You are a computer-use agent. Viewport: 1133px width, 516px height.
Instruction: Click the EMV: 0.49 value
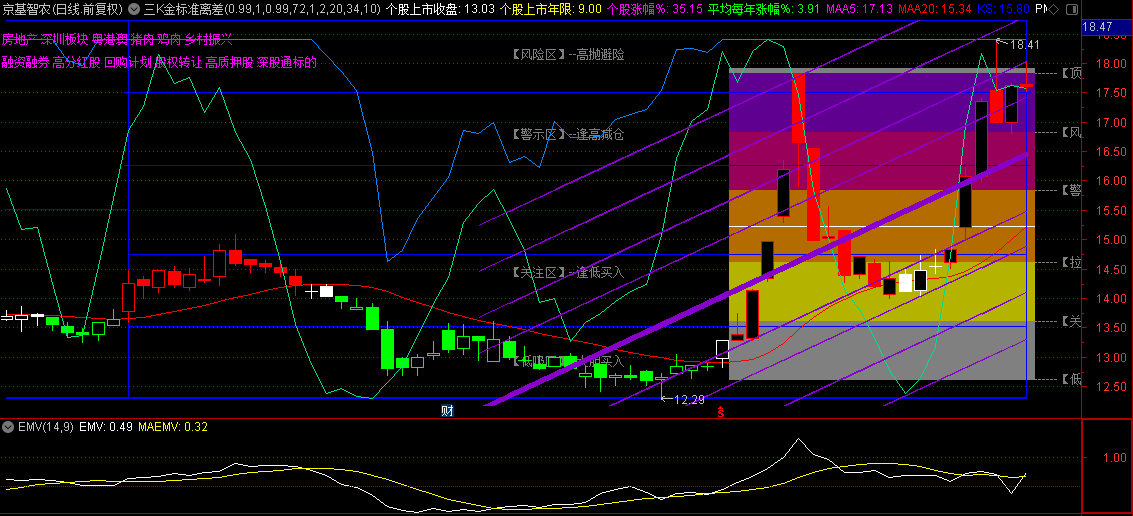coord(105,427)
